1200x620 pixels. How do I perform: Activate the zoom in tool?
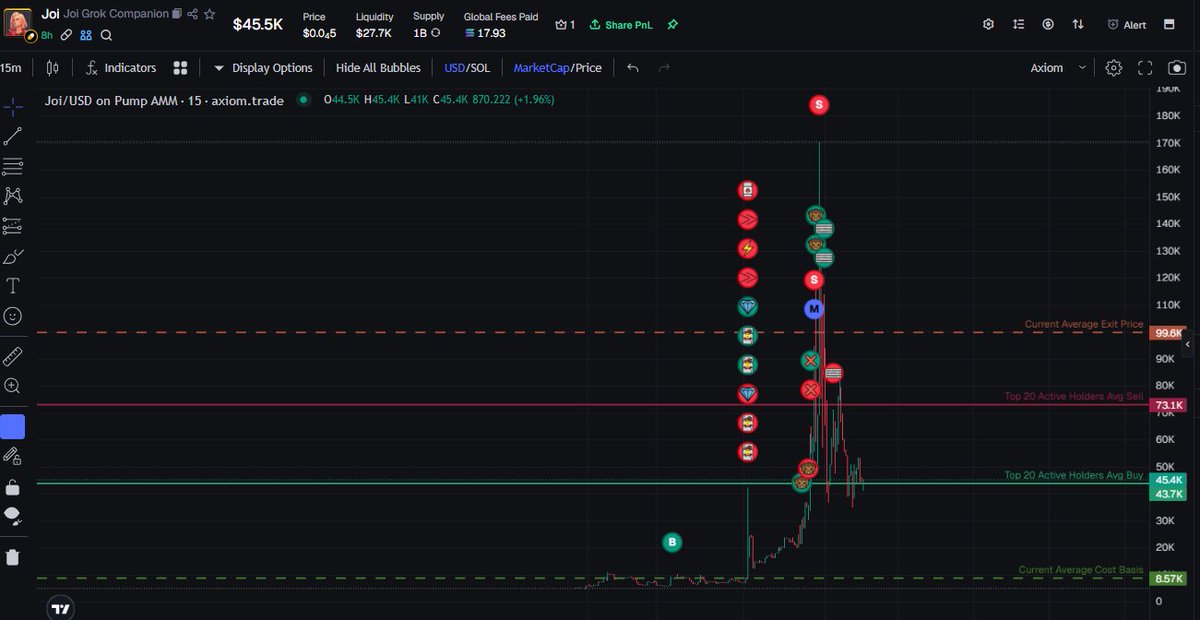(13, 386)
